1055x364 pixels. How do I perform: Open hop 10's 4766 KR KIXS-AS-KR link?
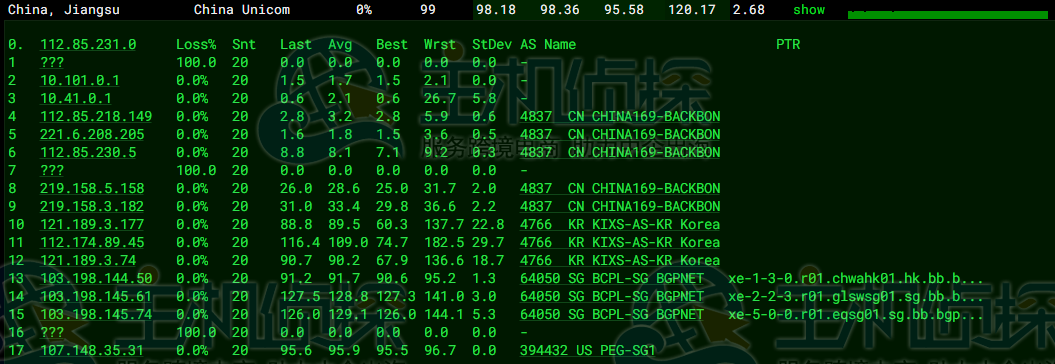click(x=620, y=224)
